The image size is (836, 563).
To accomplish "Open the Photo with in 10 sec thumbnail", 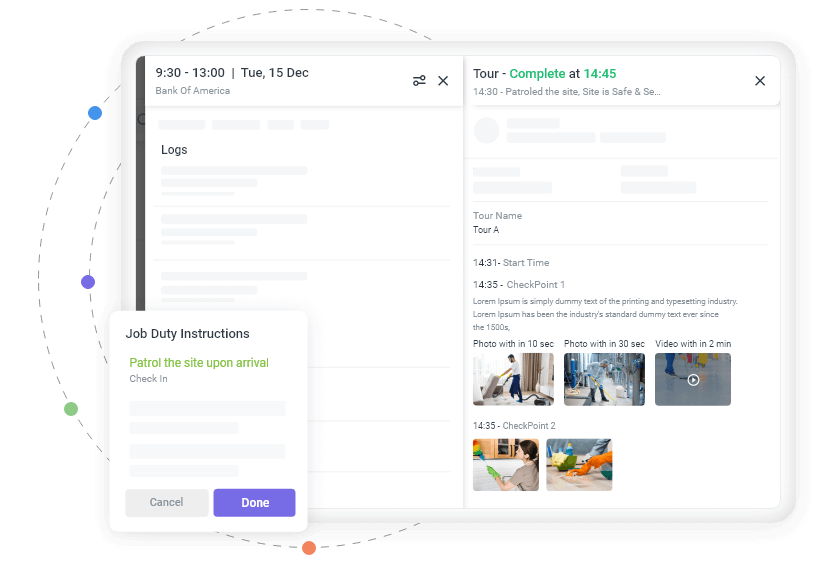I will click(513, 380).
